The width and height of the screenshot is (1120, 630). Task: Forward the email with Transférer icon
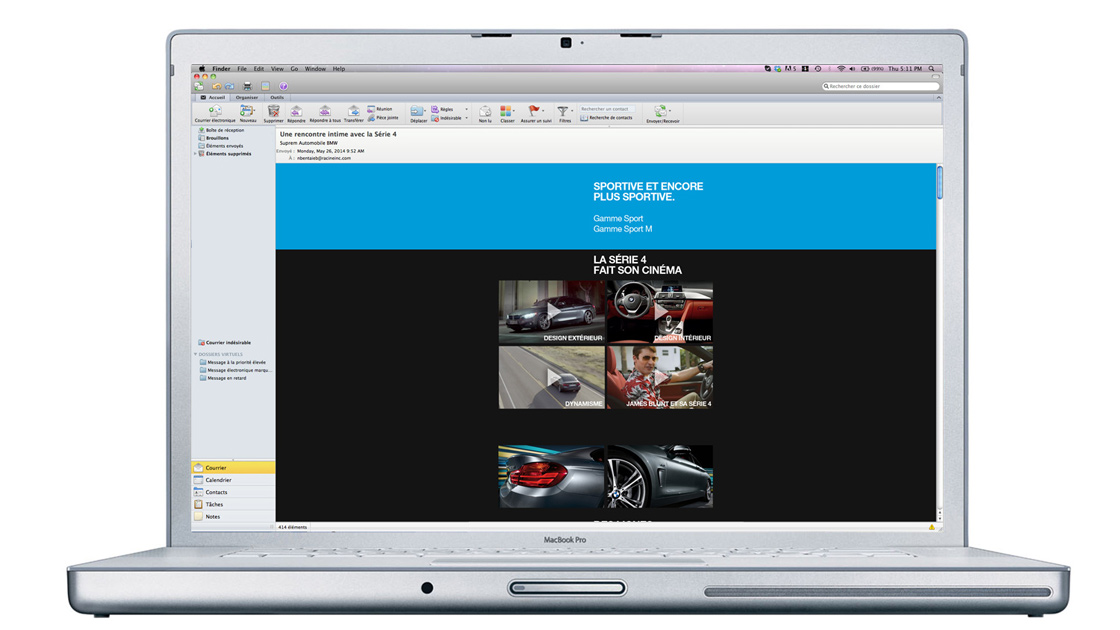pos(354,111)
